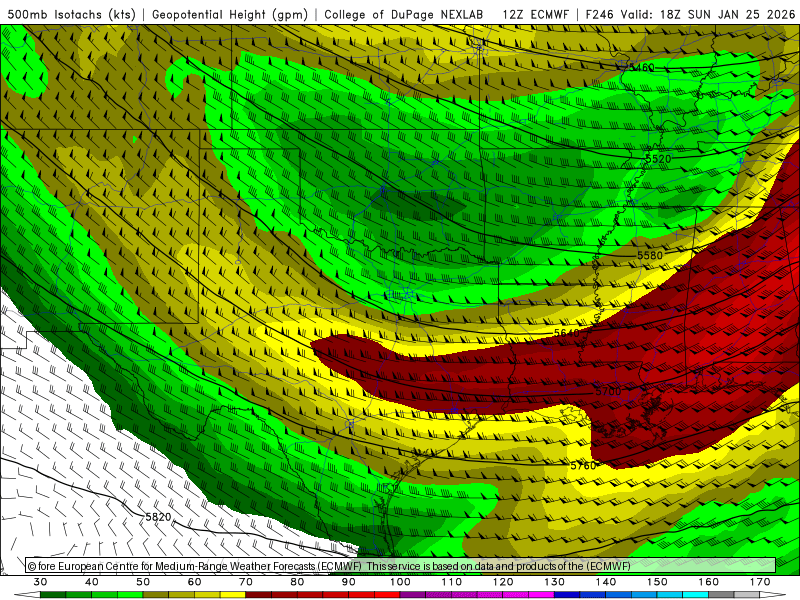The height and width of the screenshot is (600, 800).
Task: Click the 30 label on color scale
Action: pyautogui.click(x=40, y=582)
